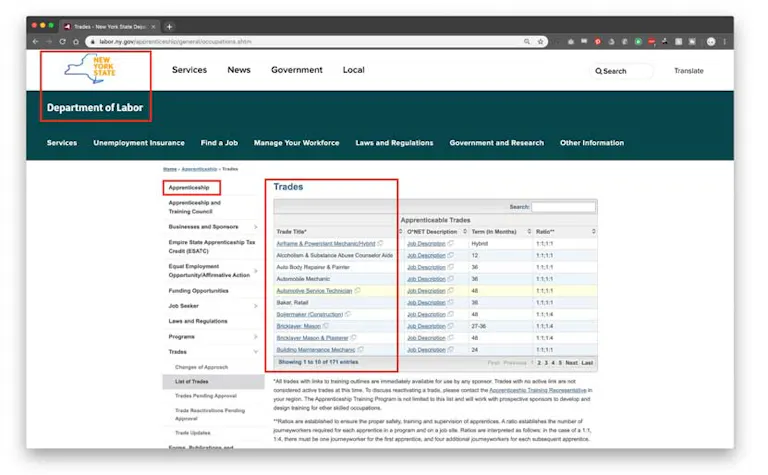Bookmark page with the star icon
This screenshot has width=768, height=475.
pos(541,42)
